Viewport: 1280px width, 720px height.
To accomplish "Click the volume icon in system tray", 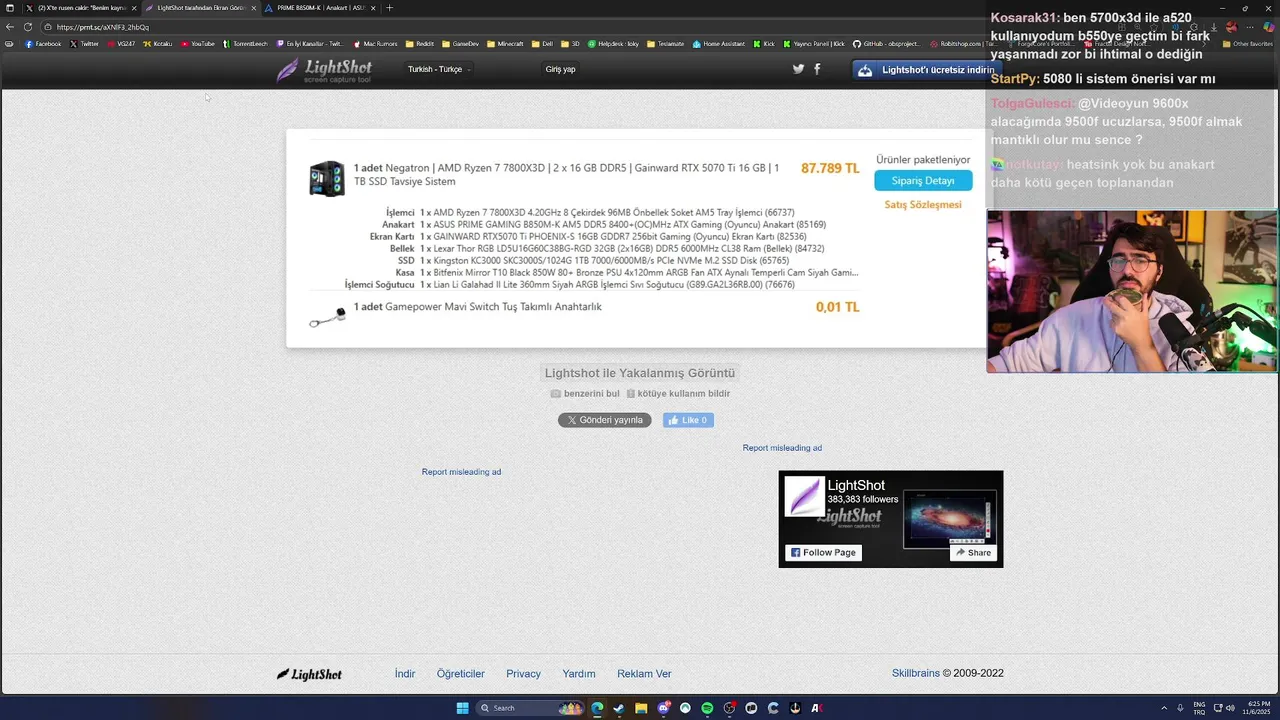I will tap(1230, 708).
